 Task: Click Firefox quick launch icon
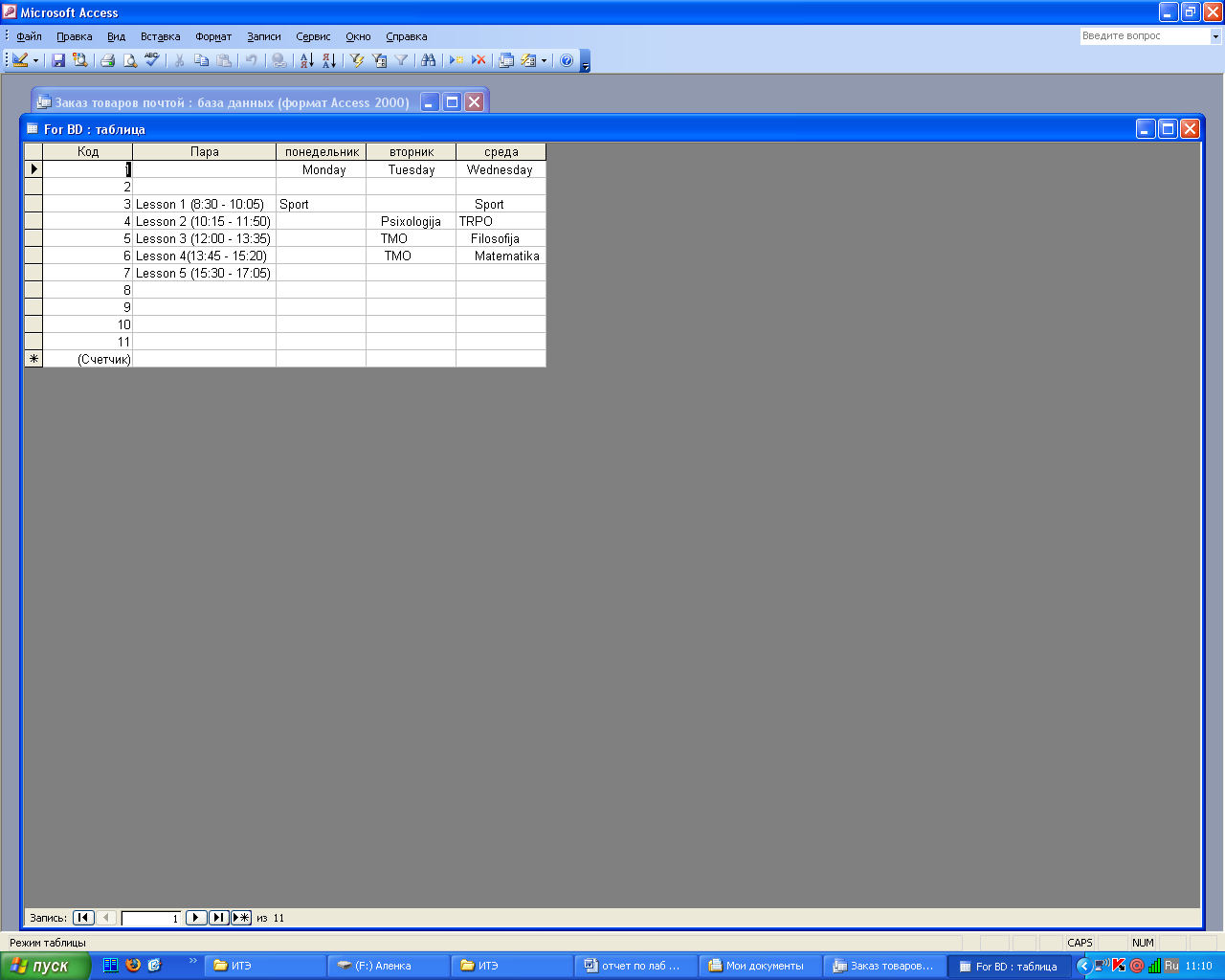[133, 965]
